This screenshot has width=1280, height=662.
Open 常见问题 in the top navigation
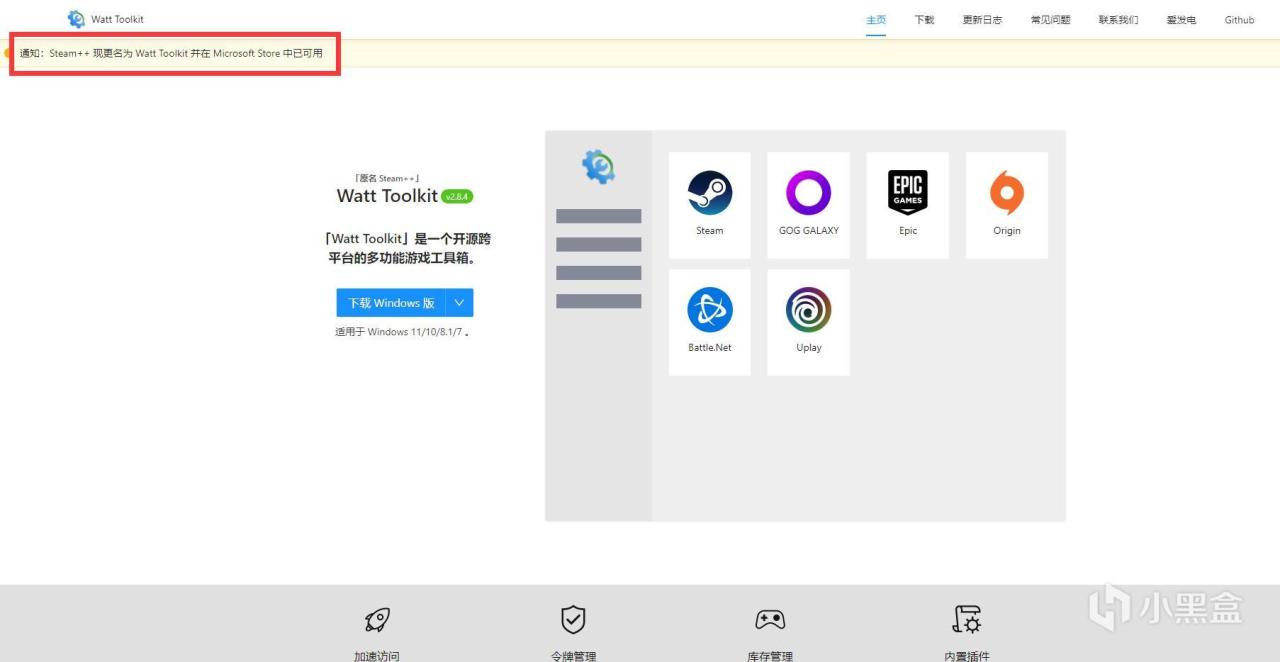coord(1050,20)
